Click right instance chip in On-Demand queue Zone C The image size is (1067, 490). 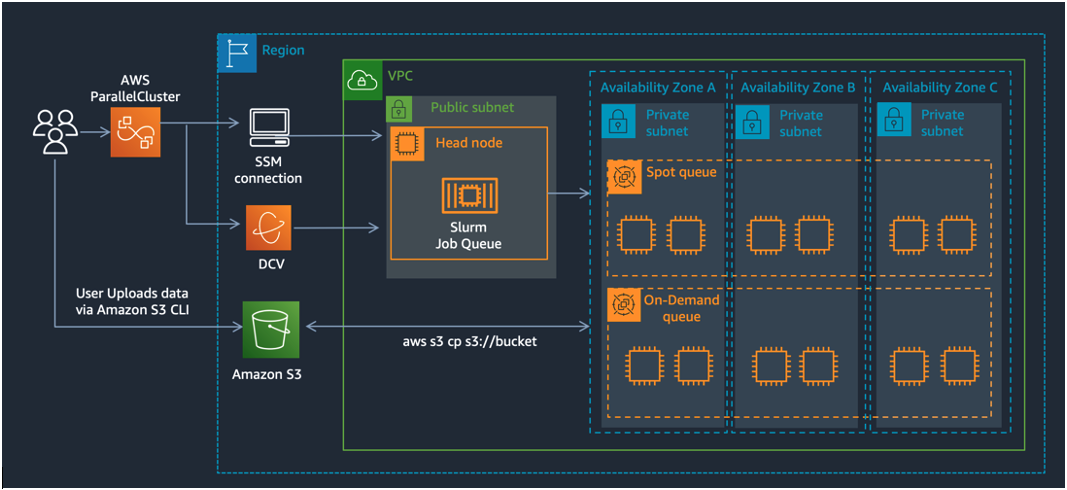958,364
